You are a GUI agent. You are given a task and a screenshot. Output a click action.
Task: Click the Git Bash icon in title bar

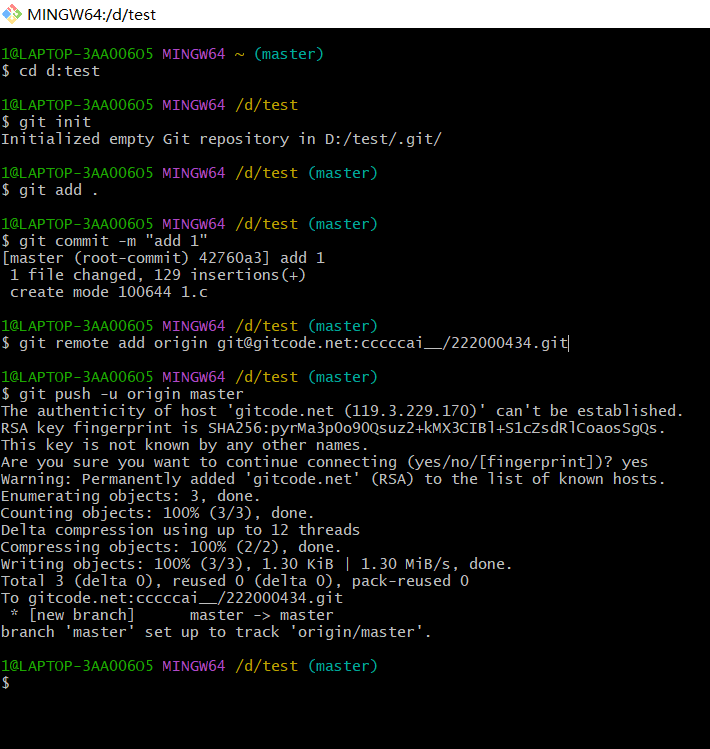point(13,14)
